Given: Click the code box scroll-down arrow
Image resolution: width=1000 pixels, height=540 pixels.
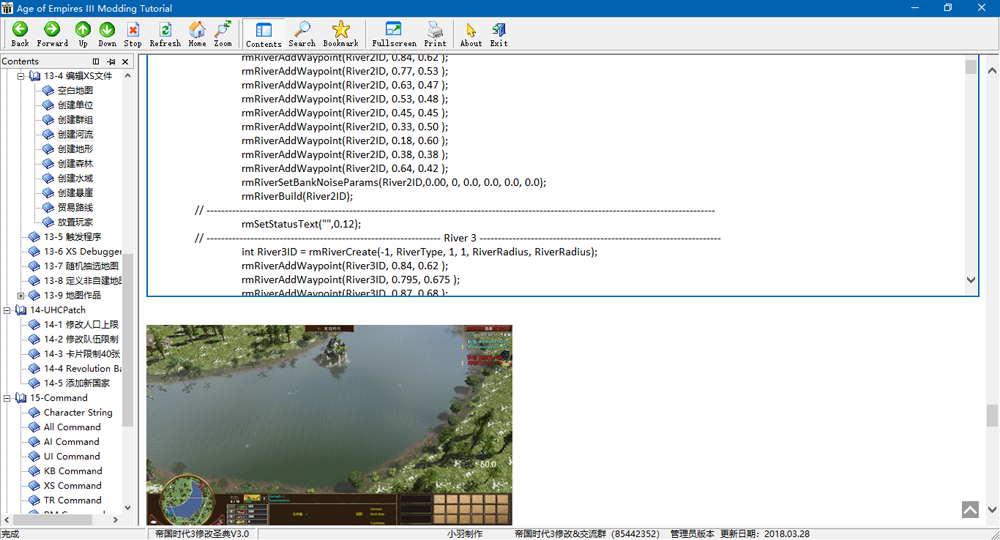Looking at the screenshot, I should (971, 279).
